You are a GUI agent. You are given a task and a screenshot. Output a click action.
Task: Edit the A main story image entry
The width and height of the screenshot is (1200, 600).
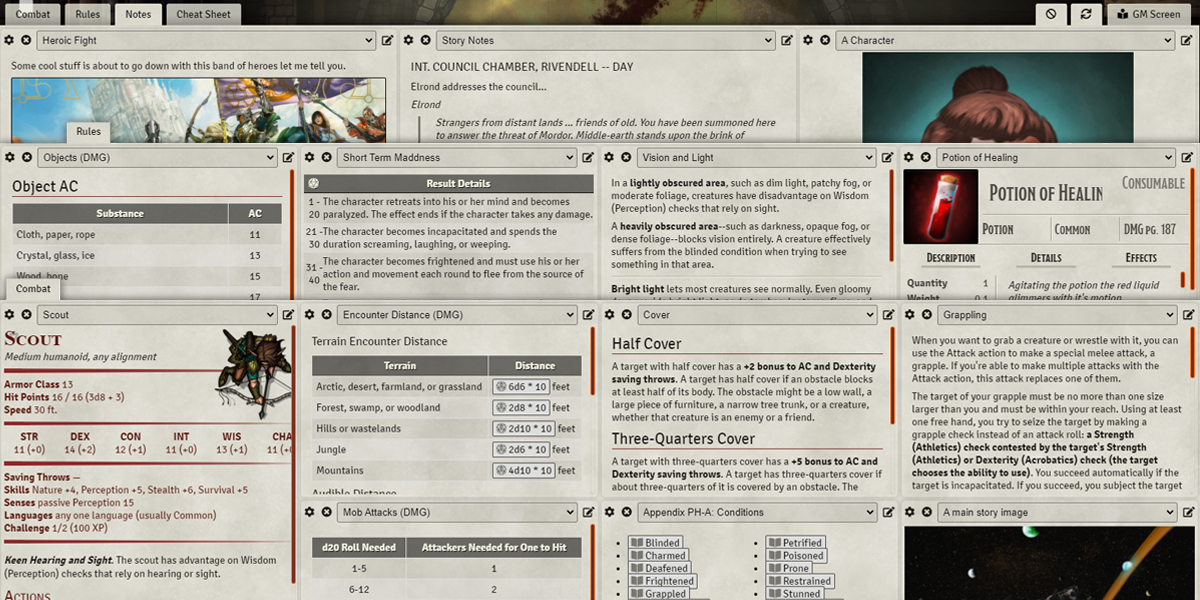pos(1187,512)
